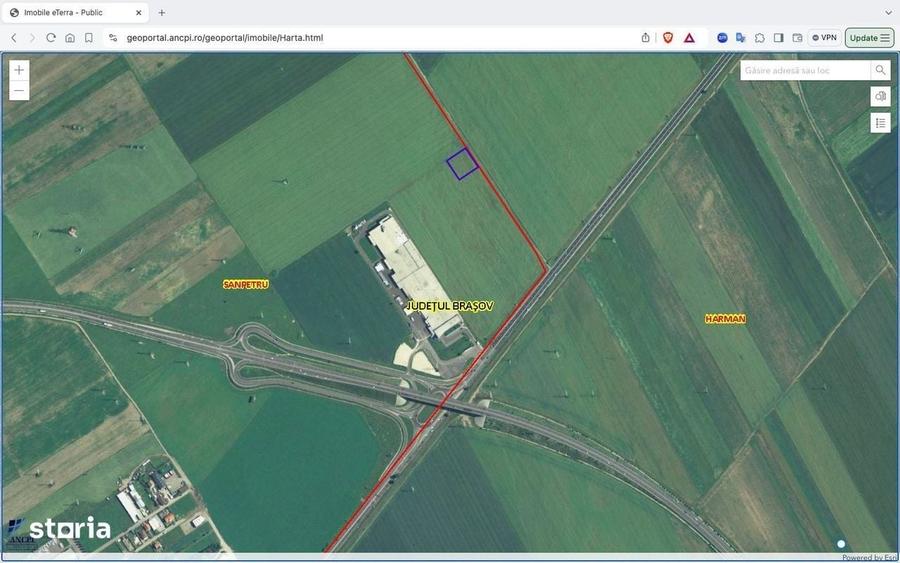
Task: Open the site settings icon beside the URL
Action: tap(113, 38)
